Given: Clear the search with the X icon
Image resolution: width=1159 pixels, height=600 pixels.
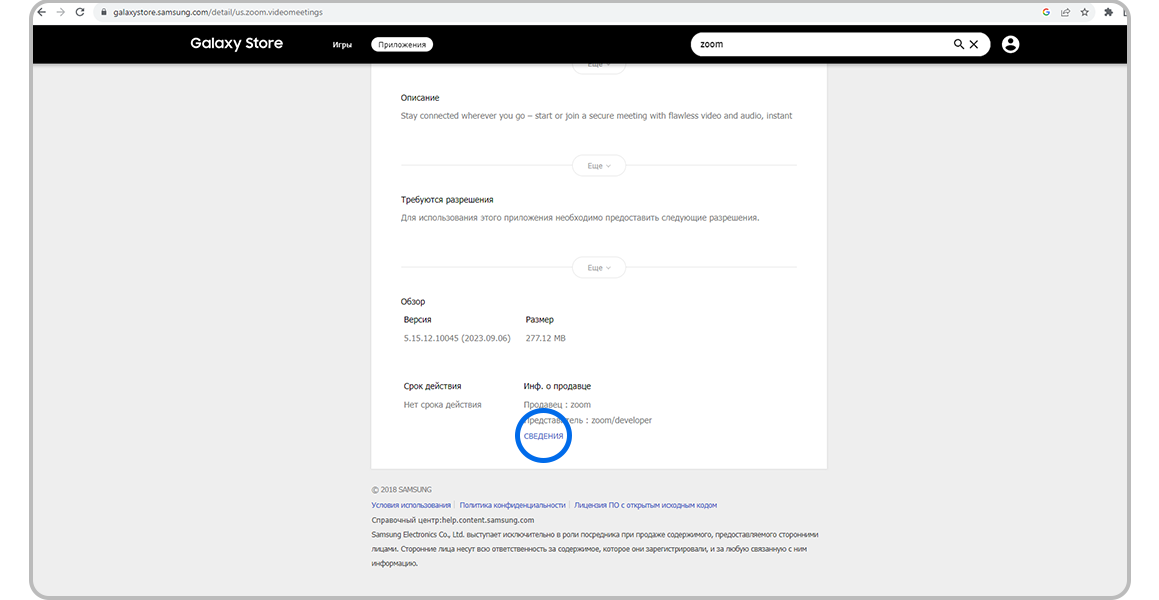Looking at the screenshot, I should coord(973,44).
